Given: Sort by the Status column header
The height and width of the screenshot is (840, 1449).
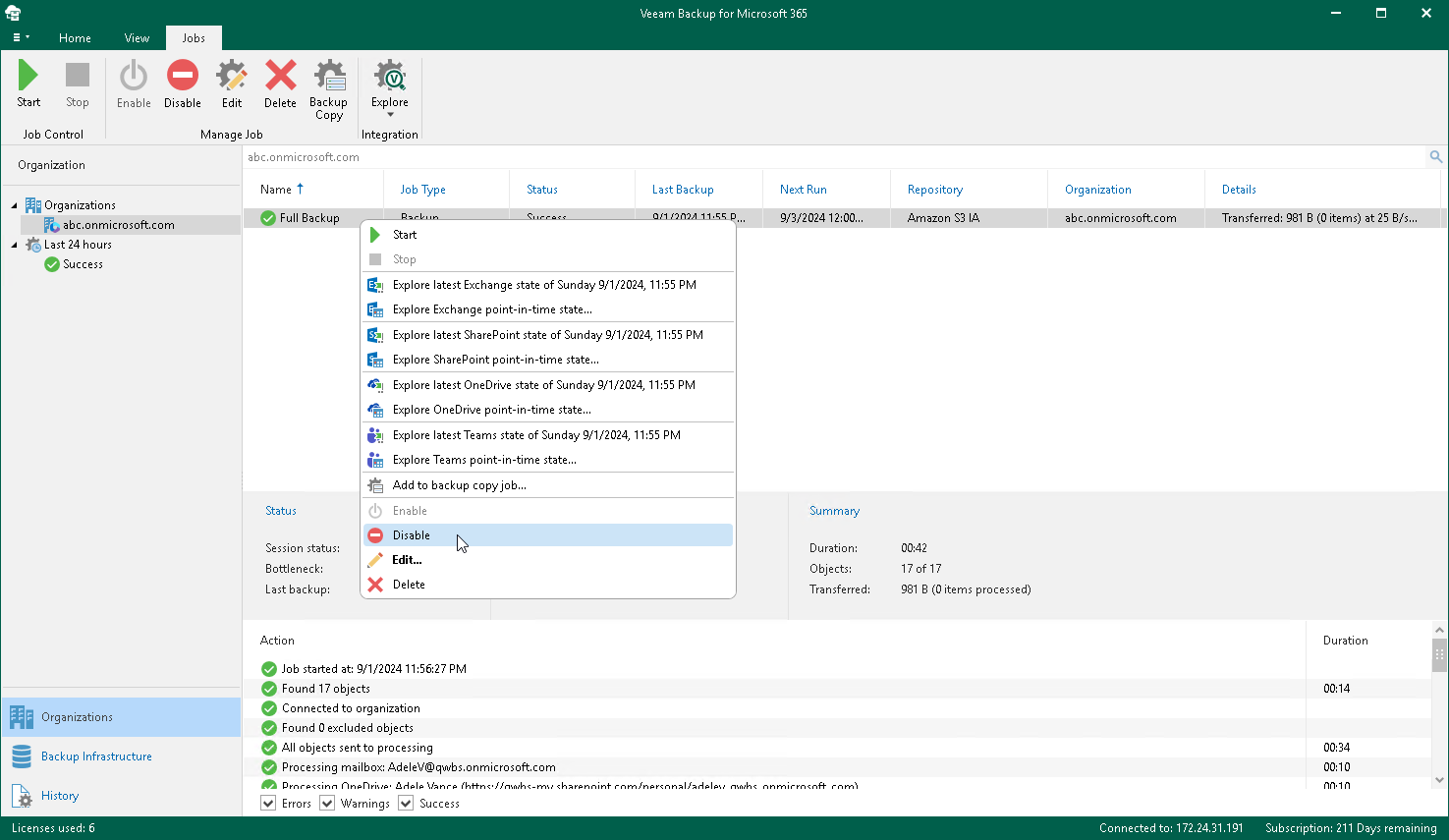Looking at the screenshot, I should click(572, 190).
